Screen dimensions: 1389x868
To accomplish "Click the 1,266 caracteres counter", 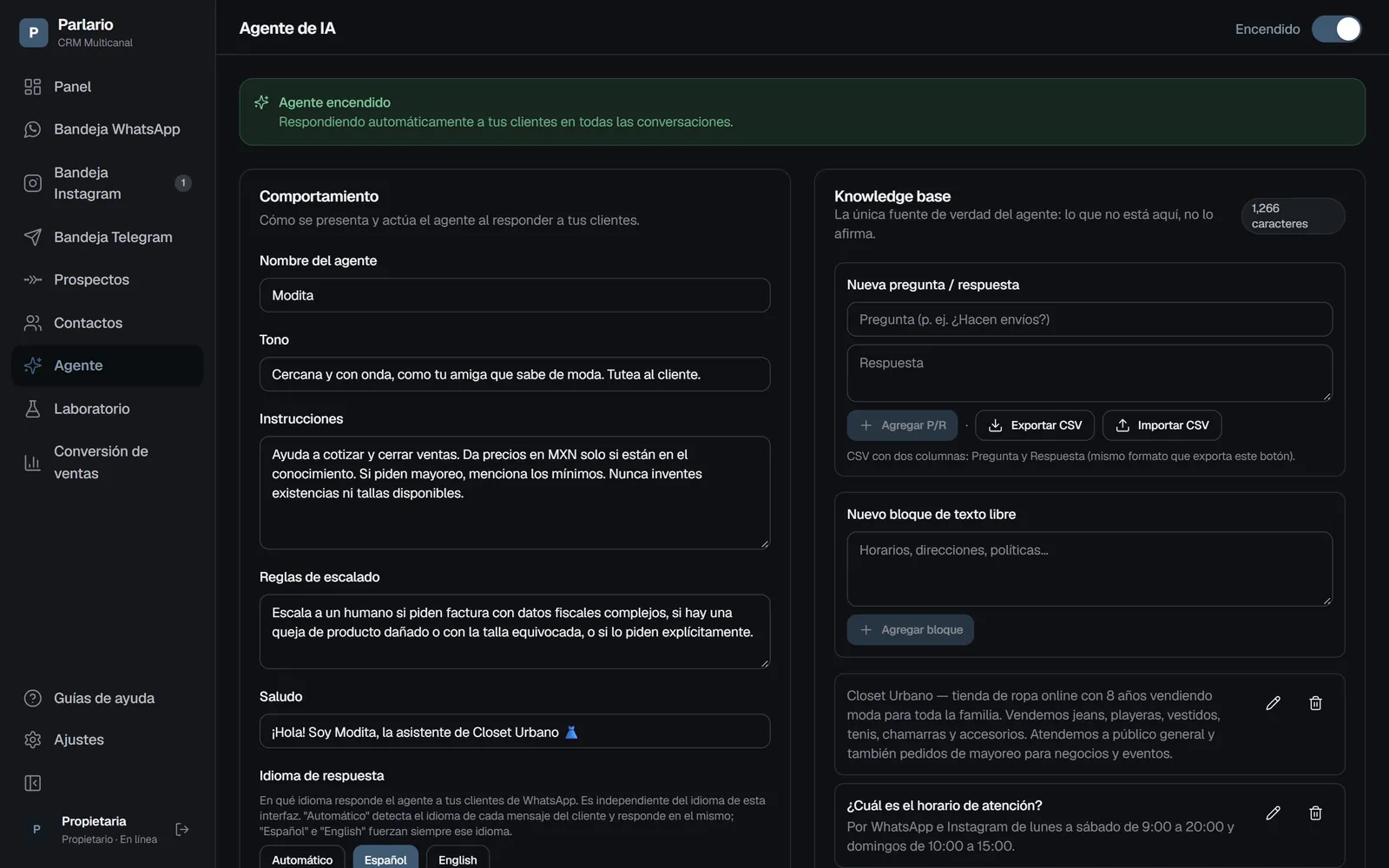I will pos(1293,216).
